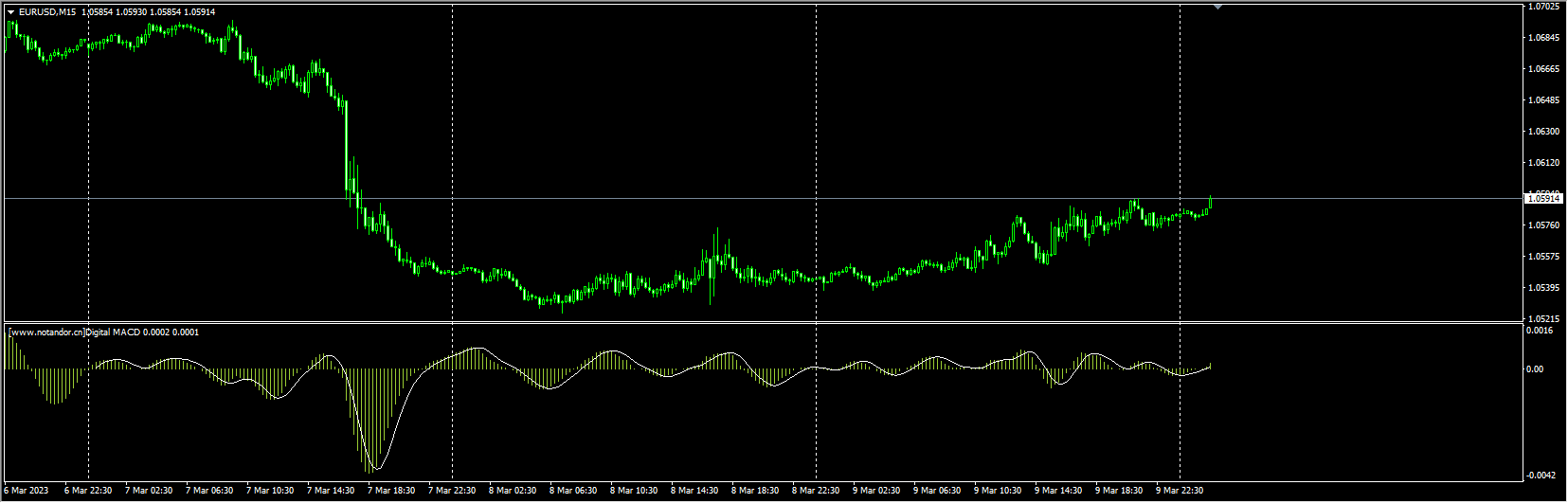Click the 0.0016 indicator scale label
The image size is (1568, 503).
coord(1540,331)
